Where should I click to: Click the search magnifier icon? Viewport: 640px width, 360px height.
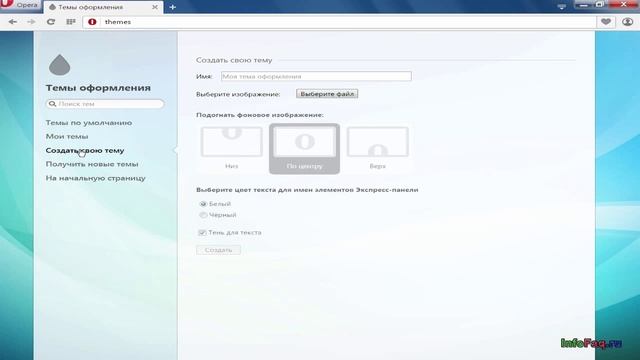pyautogui.click(x=52, y=104)
